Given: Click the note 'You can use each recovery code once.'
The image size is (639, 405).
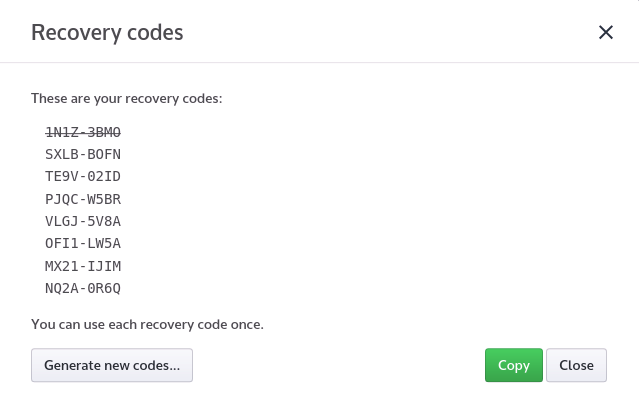Looking at the screenshot, I should click(x=148, y=324).
